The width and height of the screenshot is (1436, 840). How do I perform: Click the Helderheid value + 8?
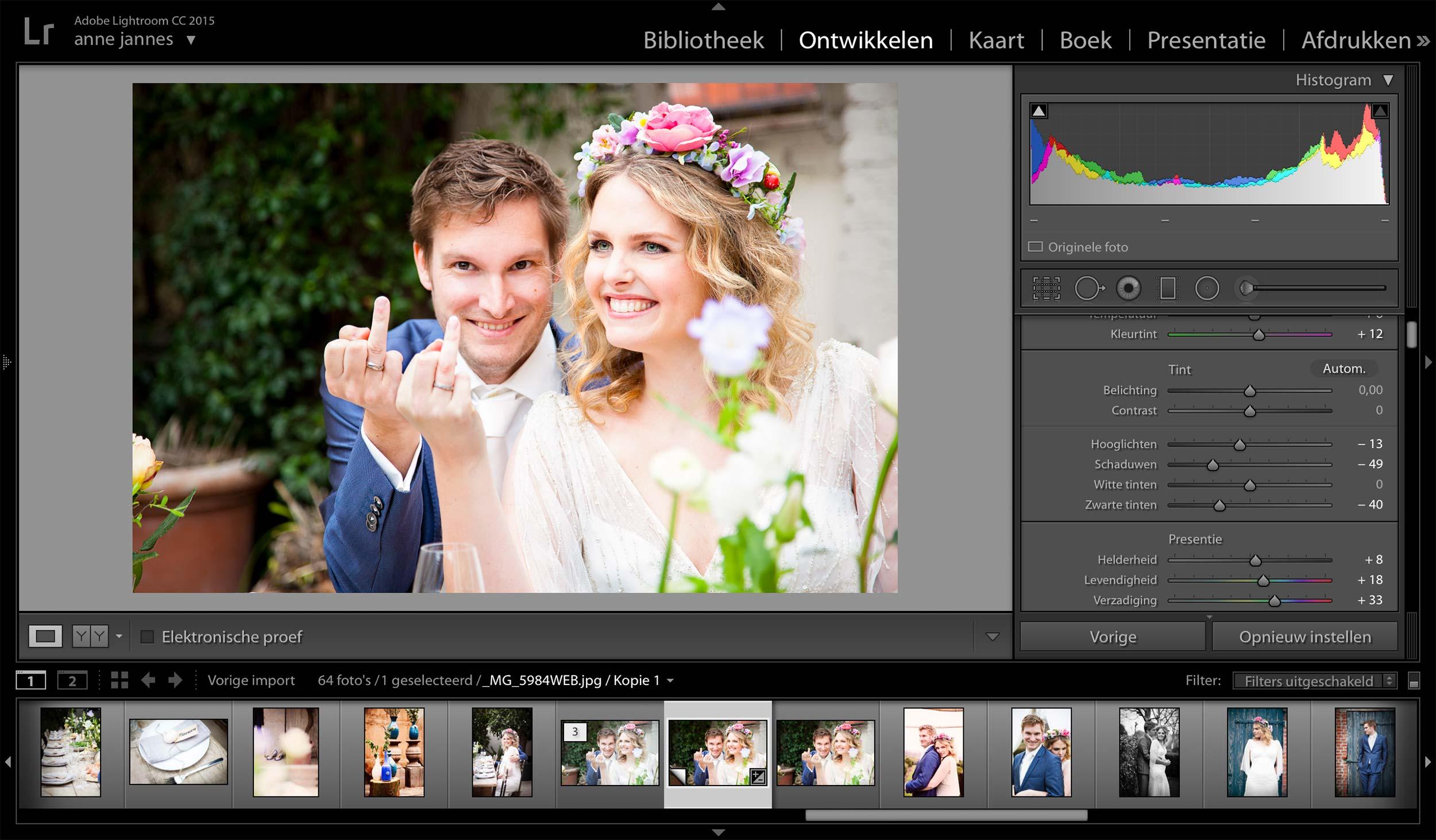click(1373, 559)
